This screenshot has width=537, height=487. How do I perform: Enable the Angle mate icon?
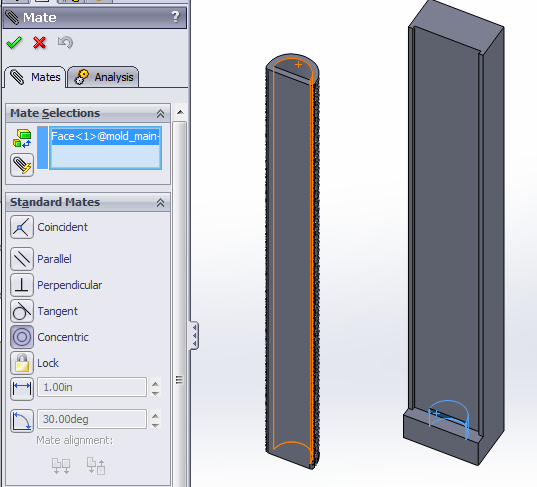[x=22, y=421]
